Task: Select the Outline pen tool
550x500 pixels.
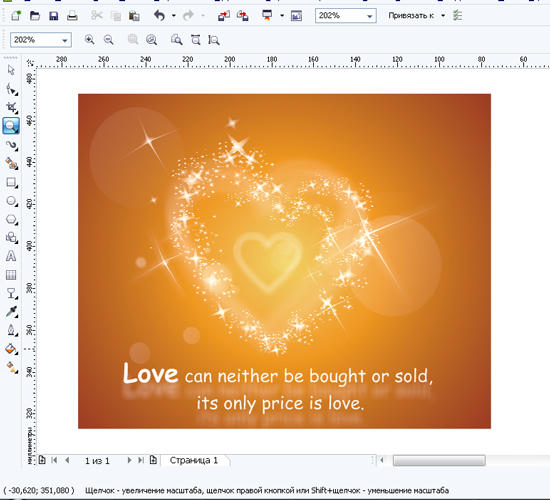Action: pos(11,330)
